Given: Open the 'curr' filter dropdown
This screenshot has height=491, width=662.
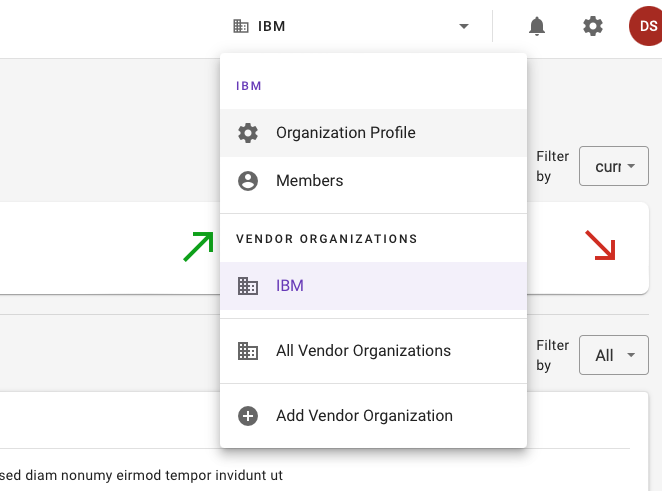Looking at the screenshot, I should (614, 166).
